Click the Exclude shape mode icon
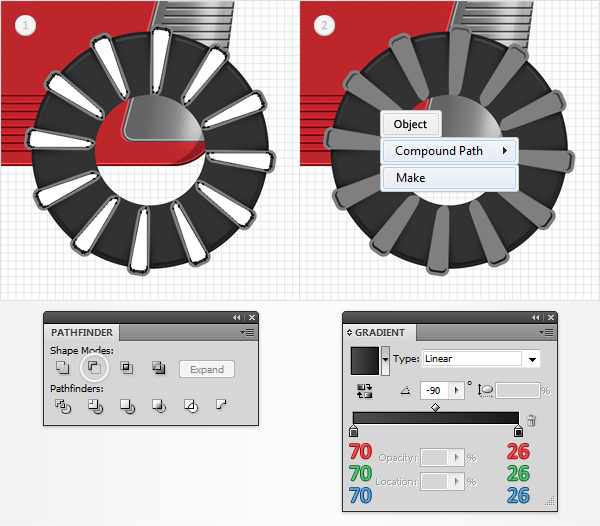The width and height of the screenshot is (600, 526). [x=158, y=368]
